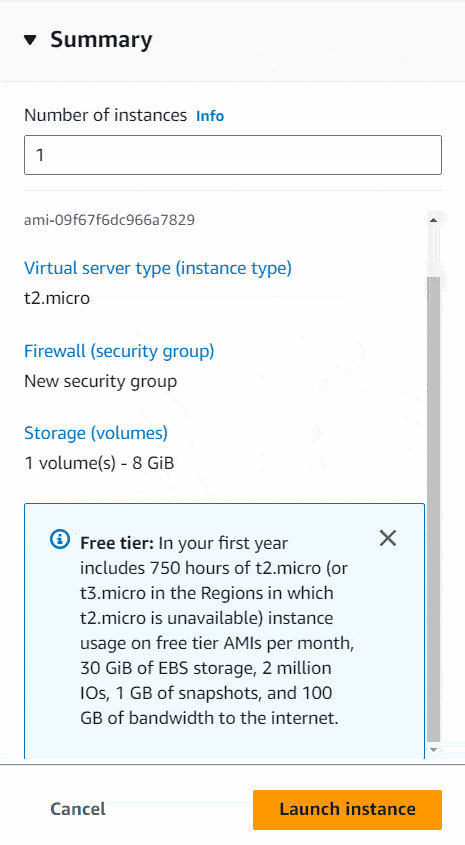Click the bold Free tier label

click(117, 543)
